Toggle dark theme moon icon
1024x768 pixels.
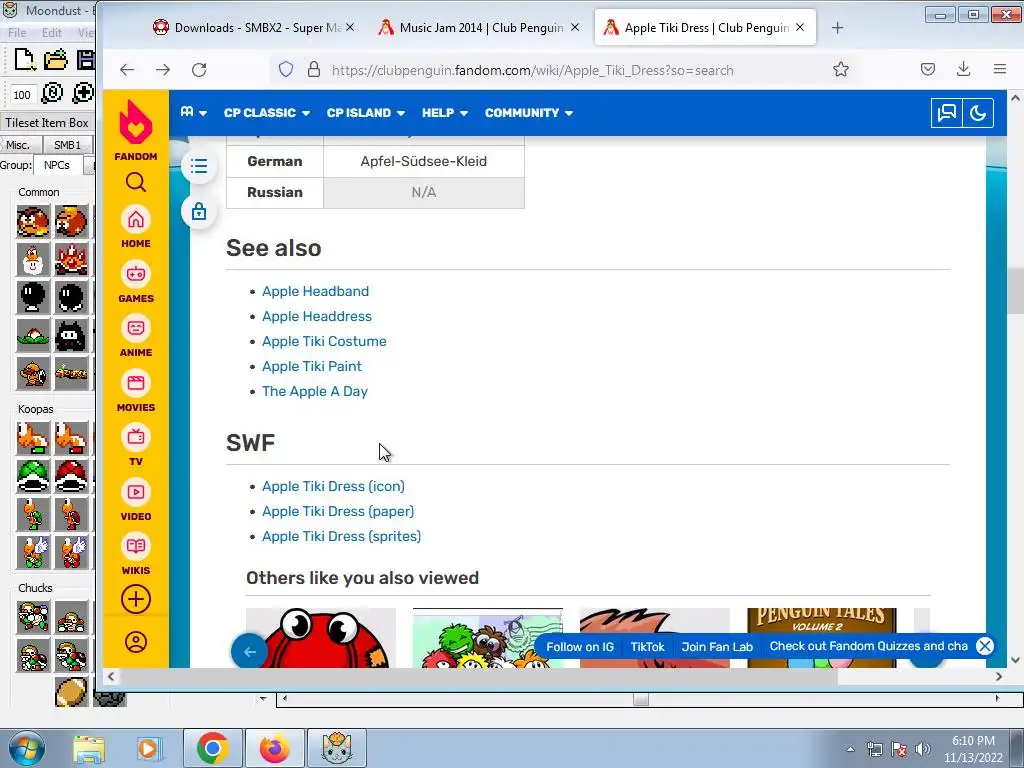coord(978,113)
